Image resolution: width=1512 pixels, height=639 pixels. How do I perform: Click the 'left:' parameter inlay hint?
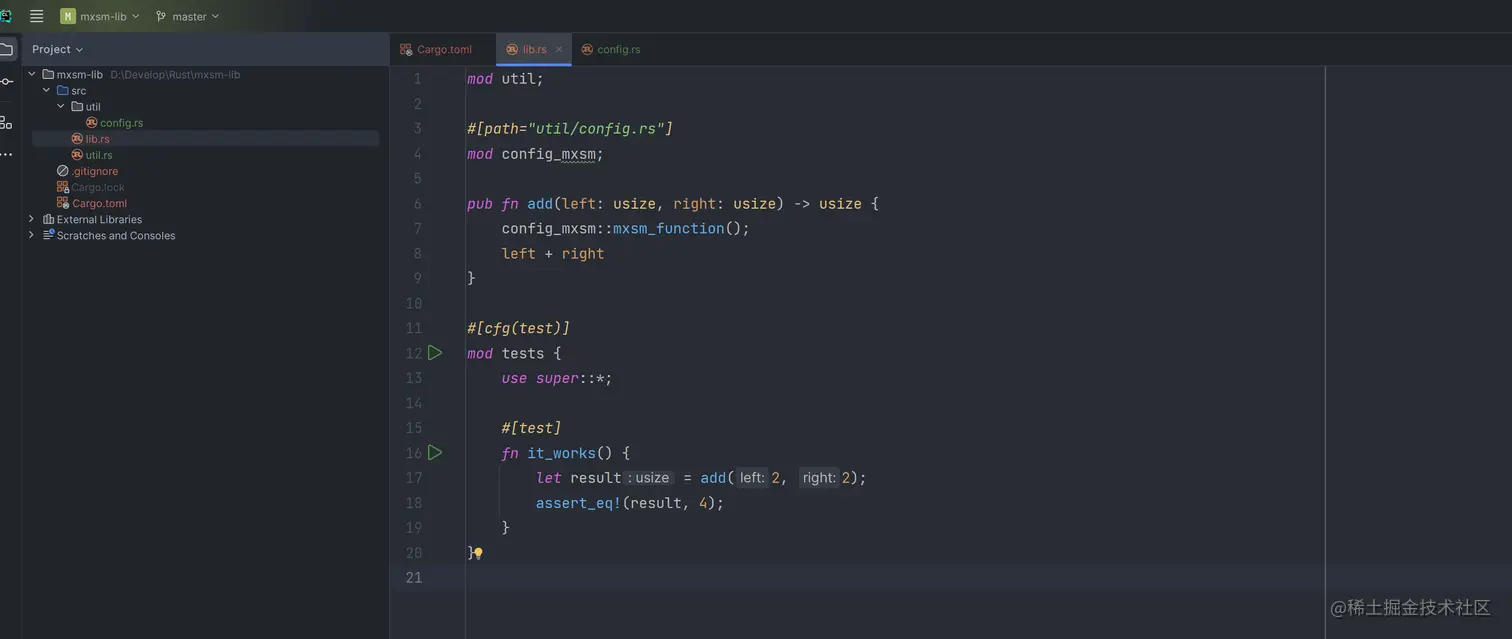(752, 478)
